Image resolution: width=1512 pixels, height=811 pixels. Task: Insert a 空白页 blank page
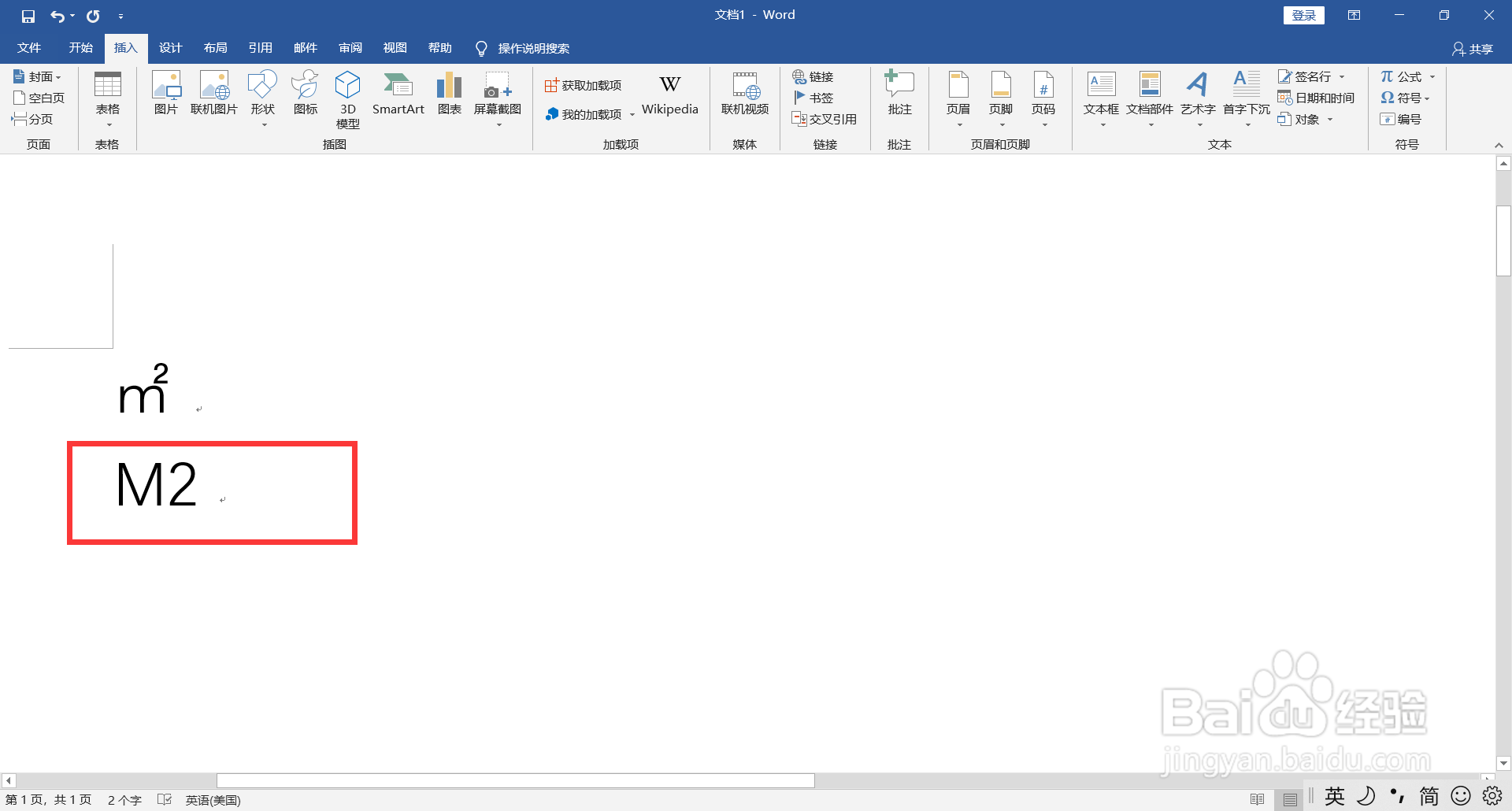pos(39,98)
